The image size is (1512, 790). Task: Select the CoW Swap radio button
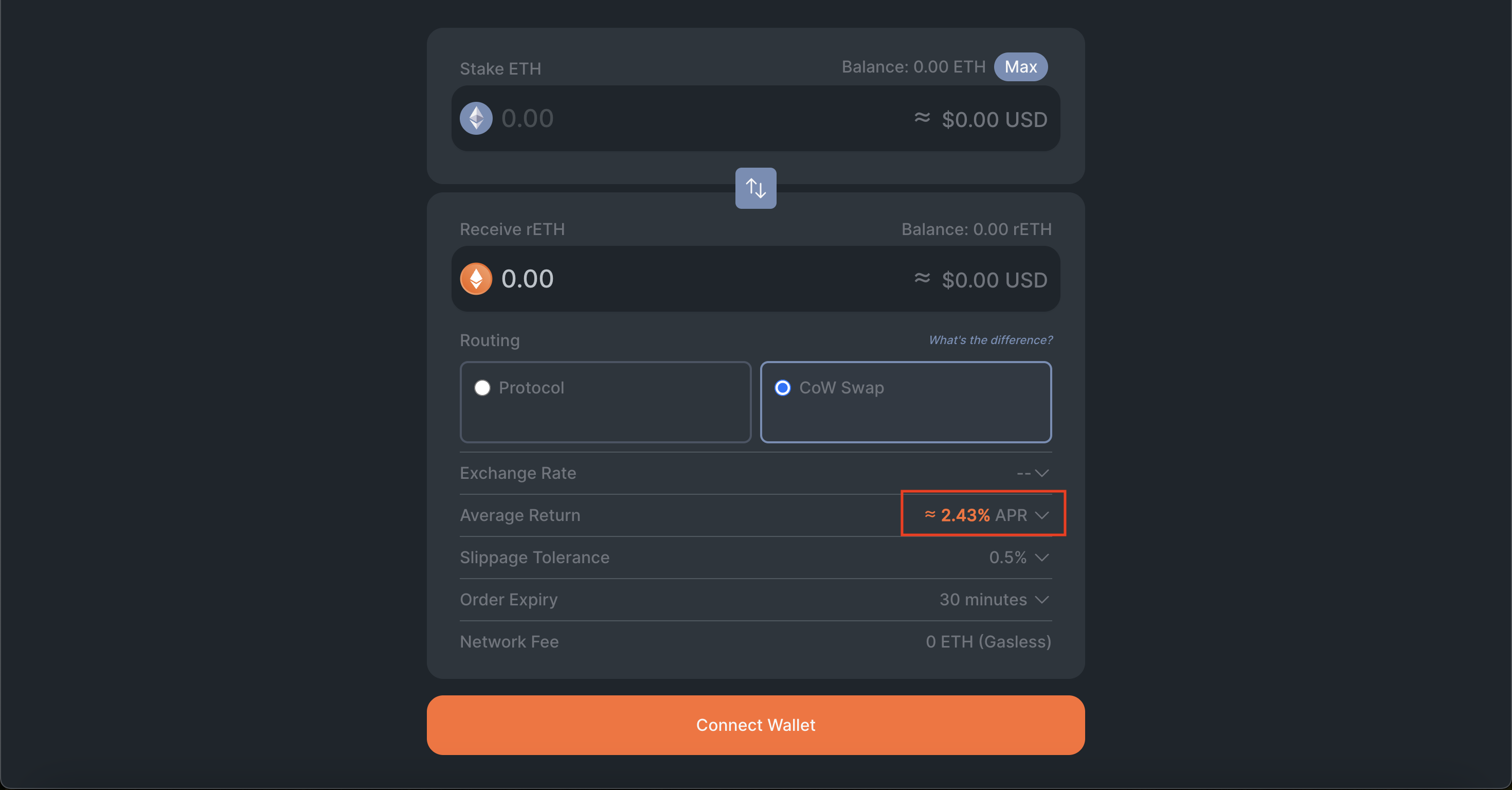click(x=782, y=388)
